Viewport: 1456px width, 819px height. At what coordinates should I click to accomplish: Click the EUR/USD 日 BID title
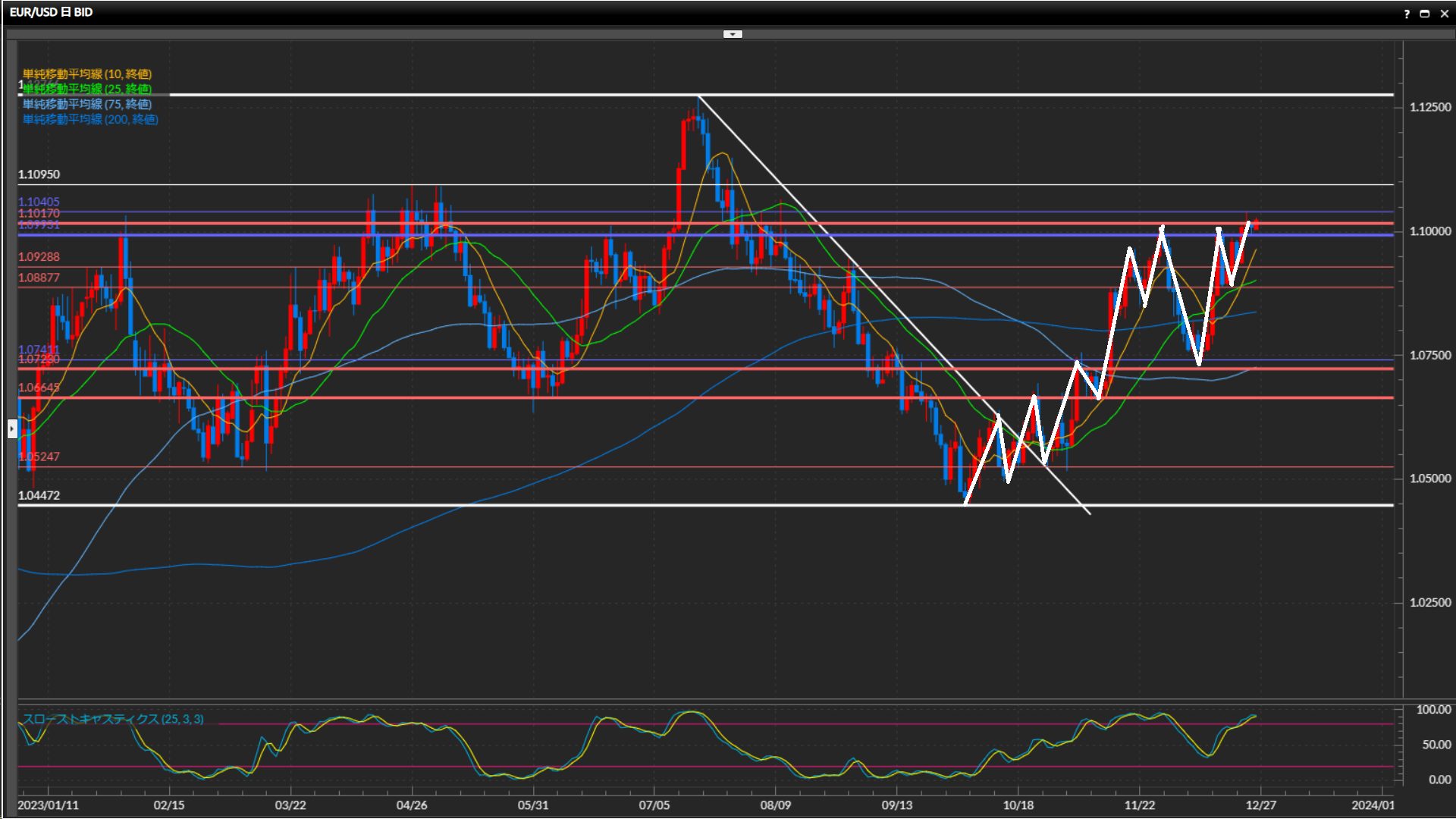pyautogui.click(x=51, y=12)
